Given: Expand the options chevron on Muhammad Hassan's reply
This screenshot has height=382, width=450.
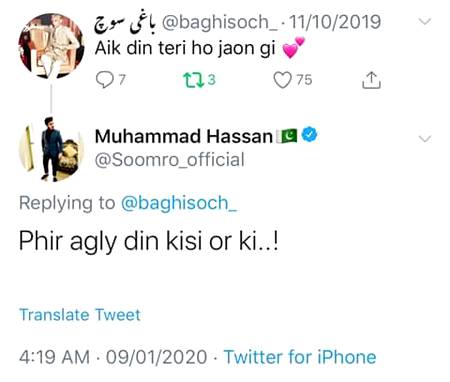Looking at the screenshot, I should (425, 139).
